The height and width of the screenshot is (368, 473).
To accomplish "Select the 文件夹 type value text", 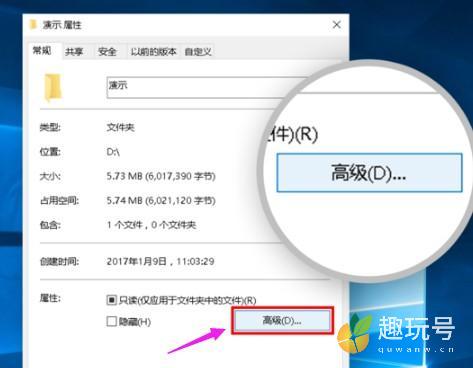I will [x=121, y=127].
